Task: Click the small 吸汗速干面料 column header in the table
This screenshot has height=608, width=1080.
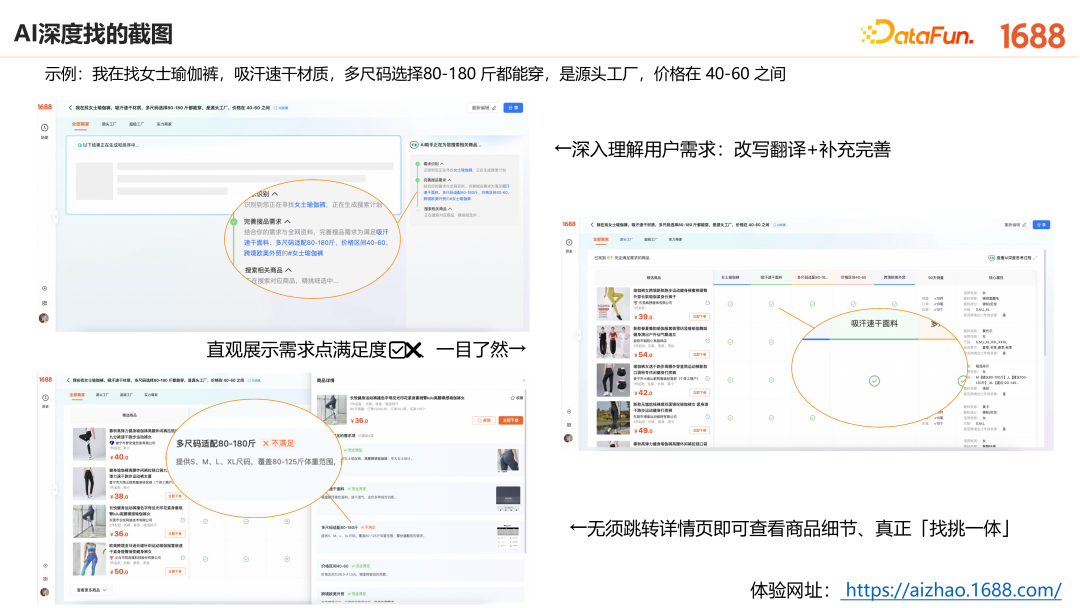Action: pyautogui.click(x=771, y=277)
